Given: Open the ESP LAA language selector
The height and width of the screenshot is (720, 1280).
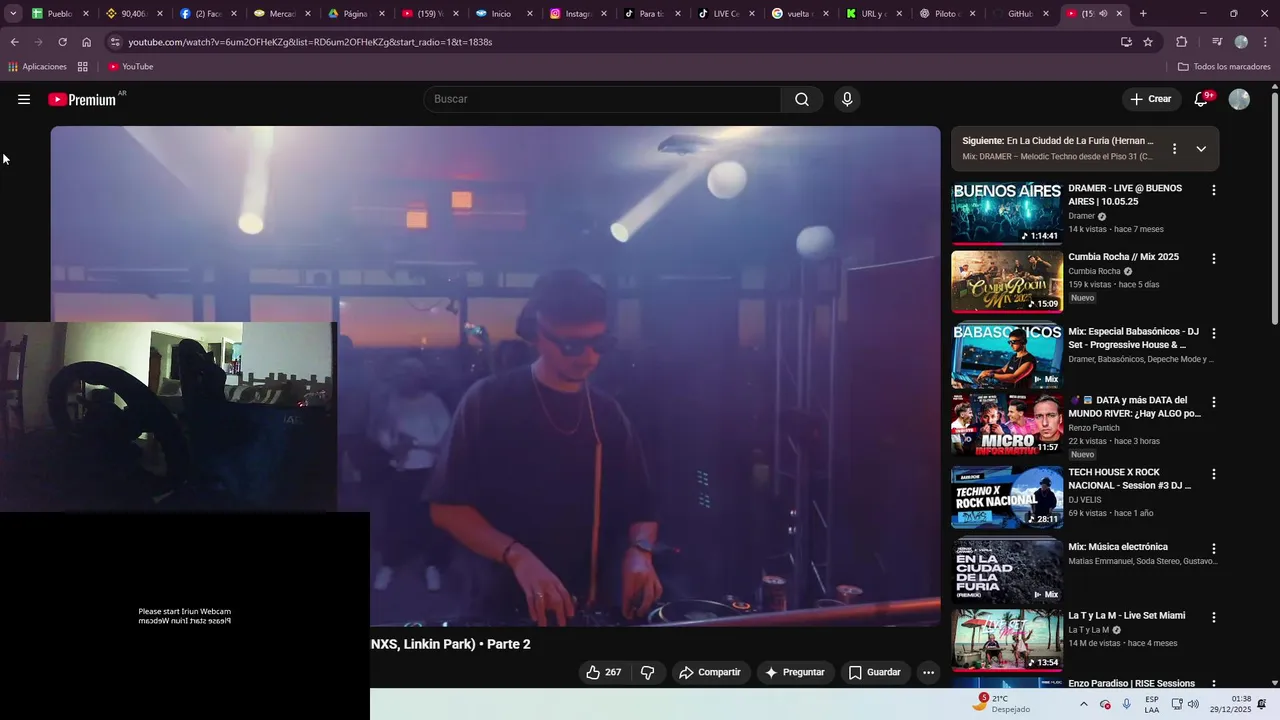Looking at the screenshot, I should (1152, 704).
